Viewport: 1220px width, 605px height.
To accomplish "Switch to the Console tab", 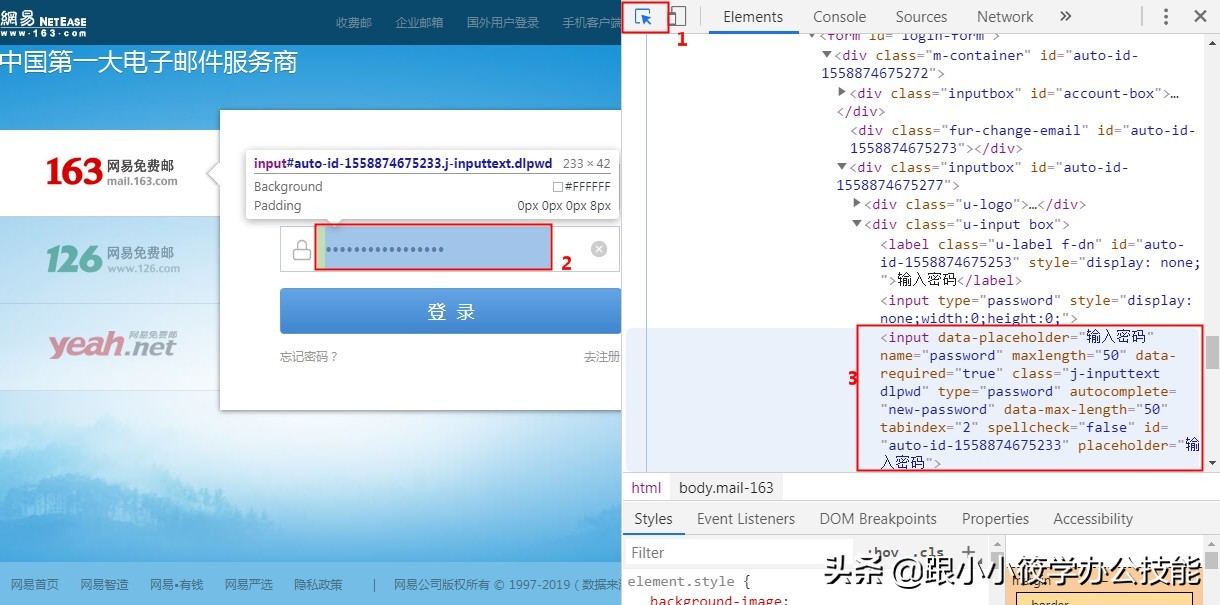I will 839,17.
